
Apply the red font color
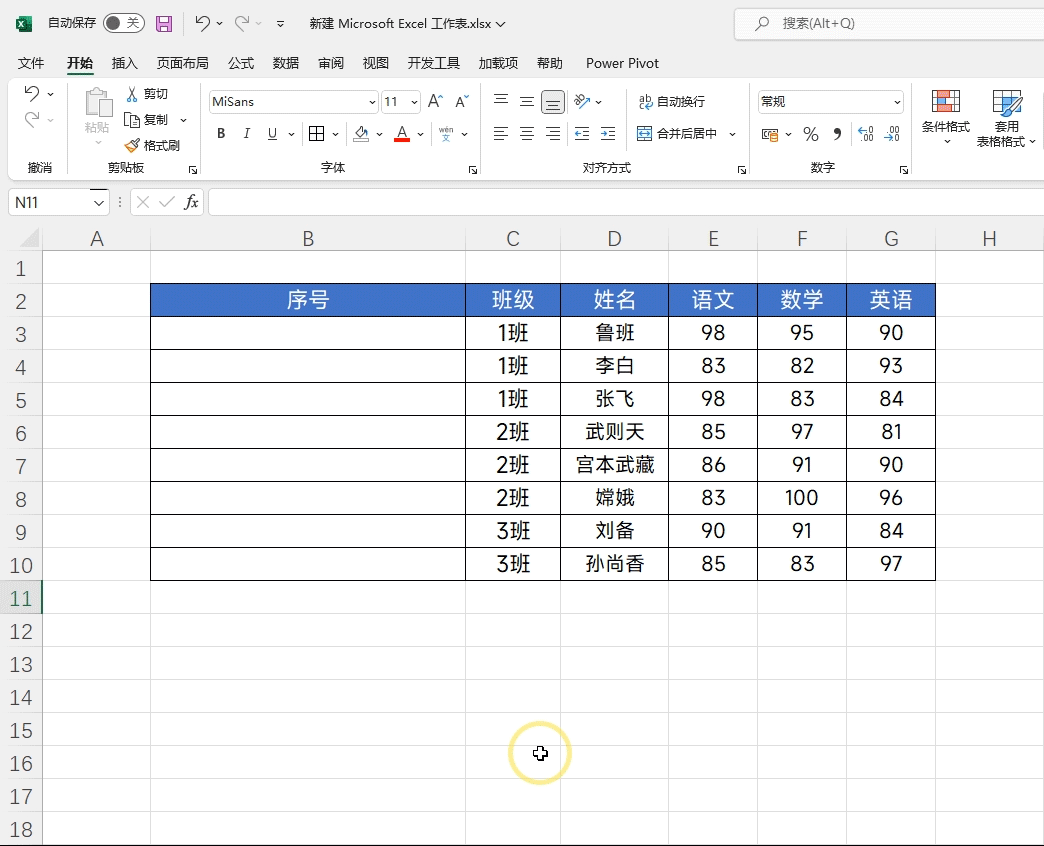tap(402, 134)
